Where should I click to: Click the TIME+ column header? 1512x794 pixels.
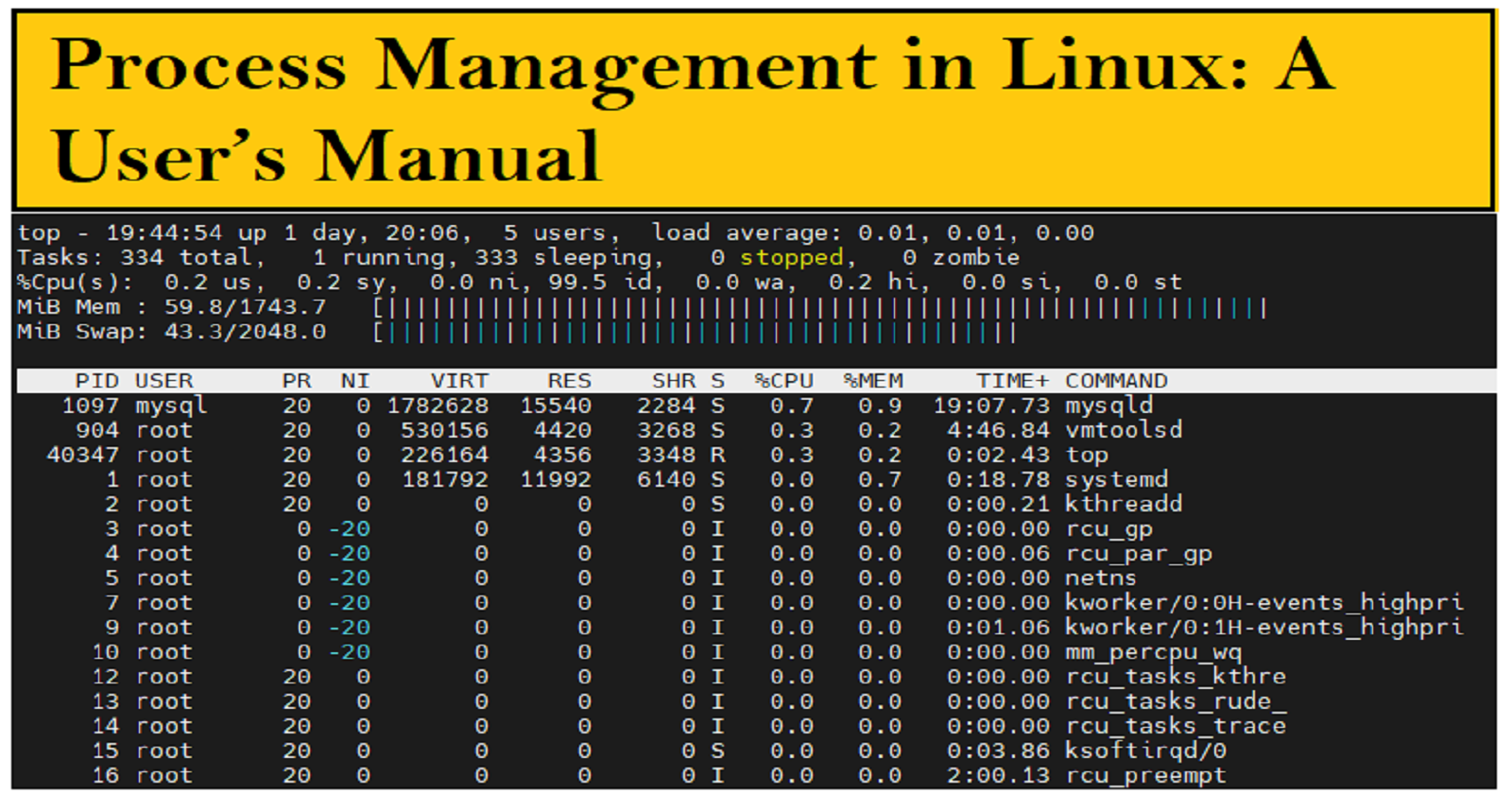click(x=1013, y=381)
